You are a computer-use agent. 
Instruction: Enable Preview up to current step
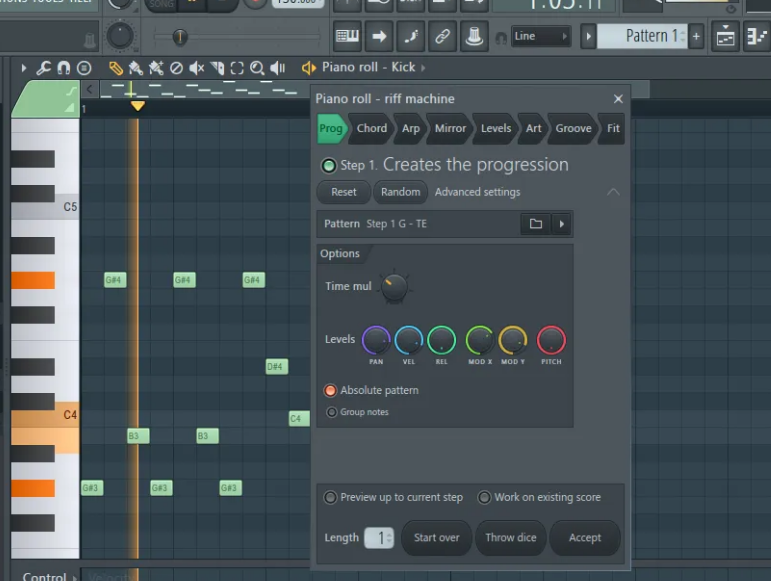pyautogui.click(x=330, y=497)
